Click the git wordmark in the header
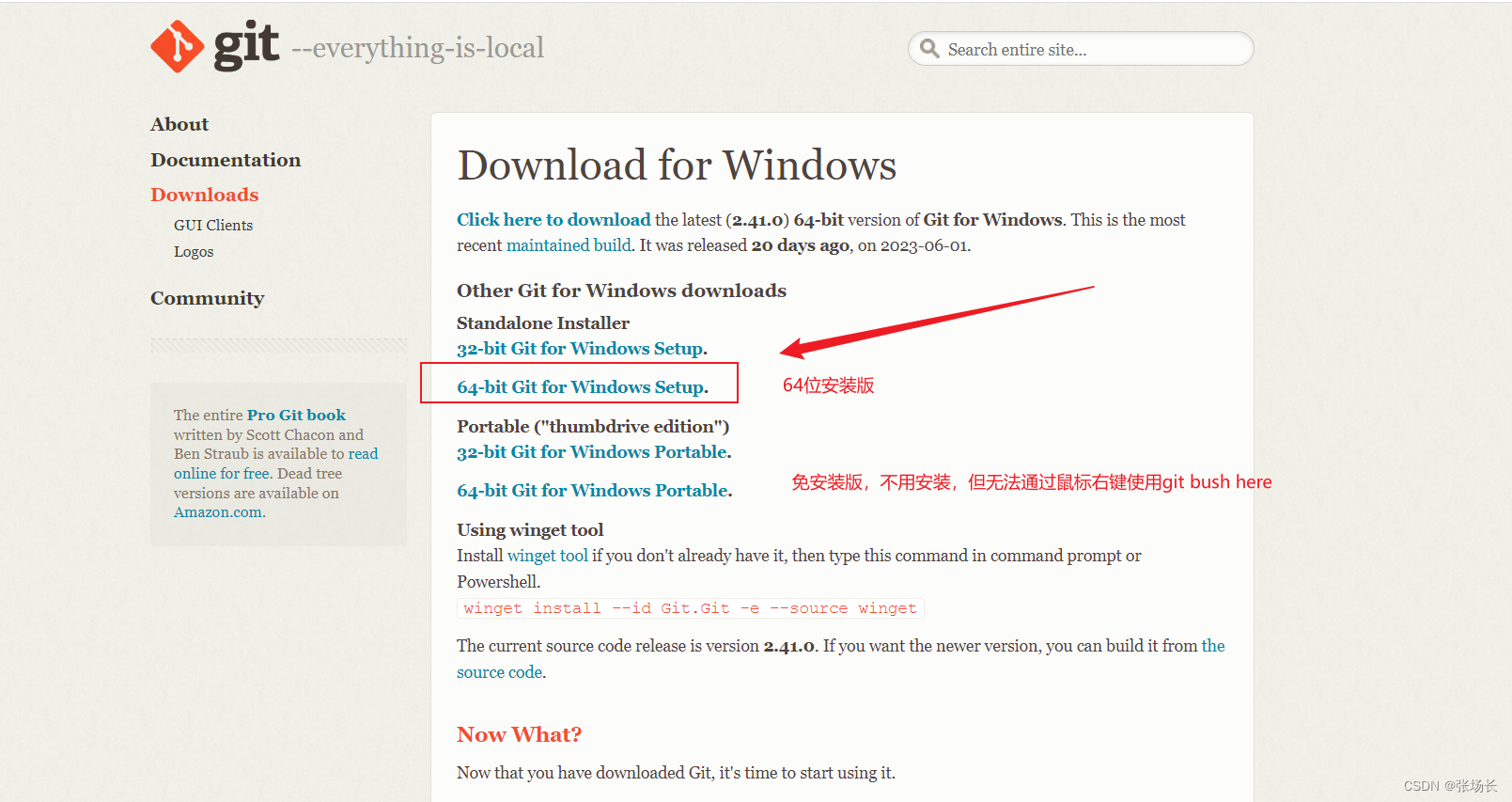Image resolution: width=1512 pixels, height=802 pixels. [246, 44]
